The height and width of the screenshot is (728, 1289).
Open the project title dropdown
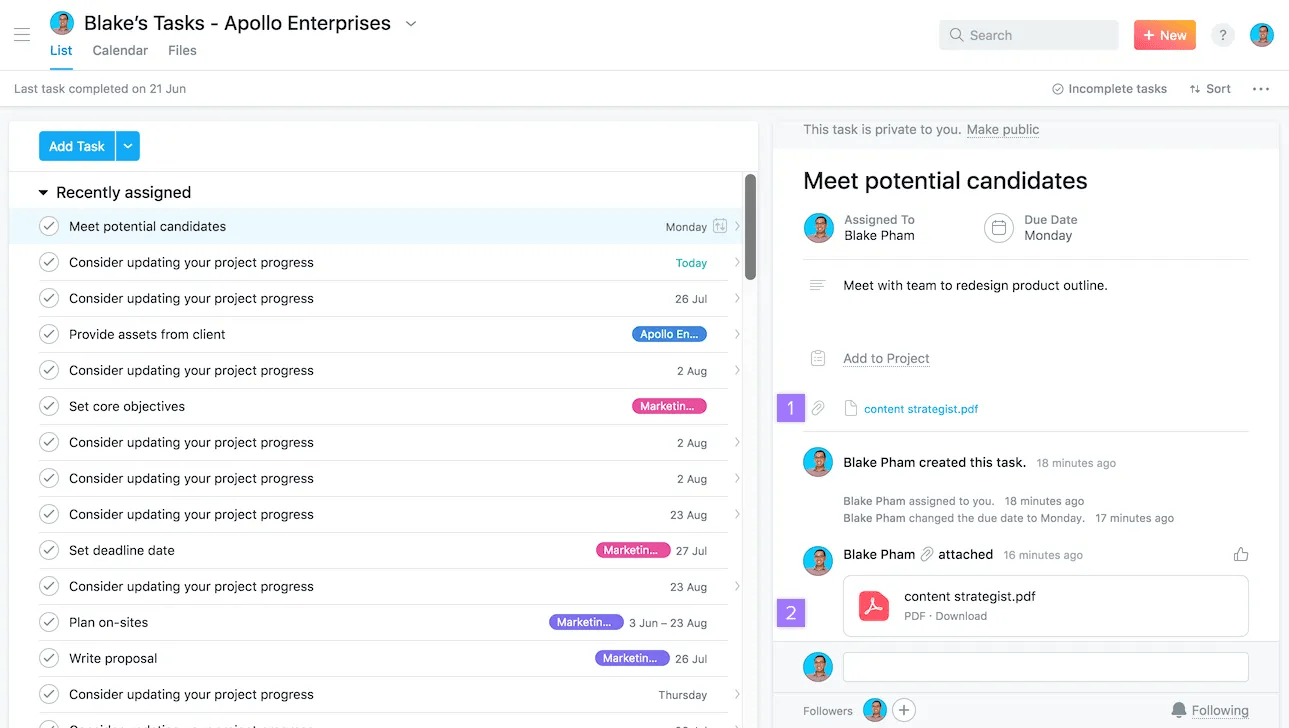click(x=410, y=23)
